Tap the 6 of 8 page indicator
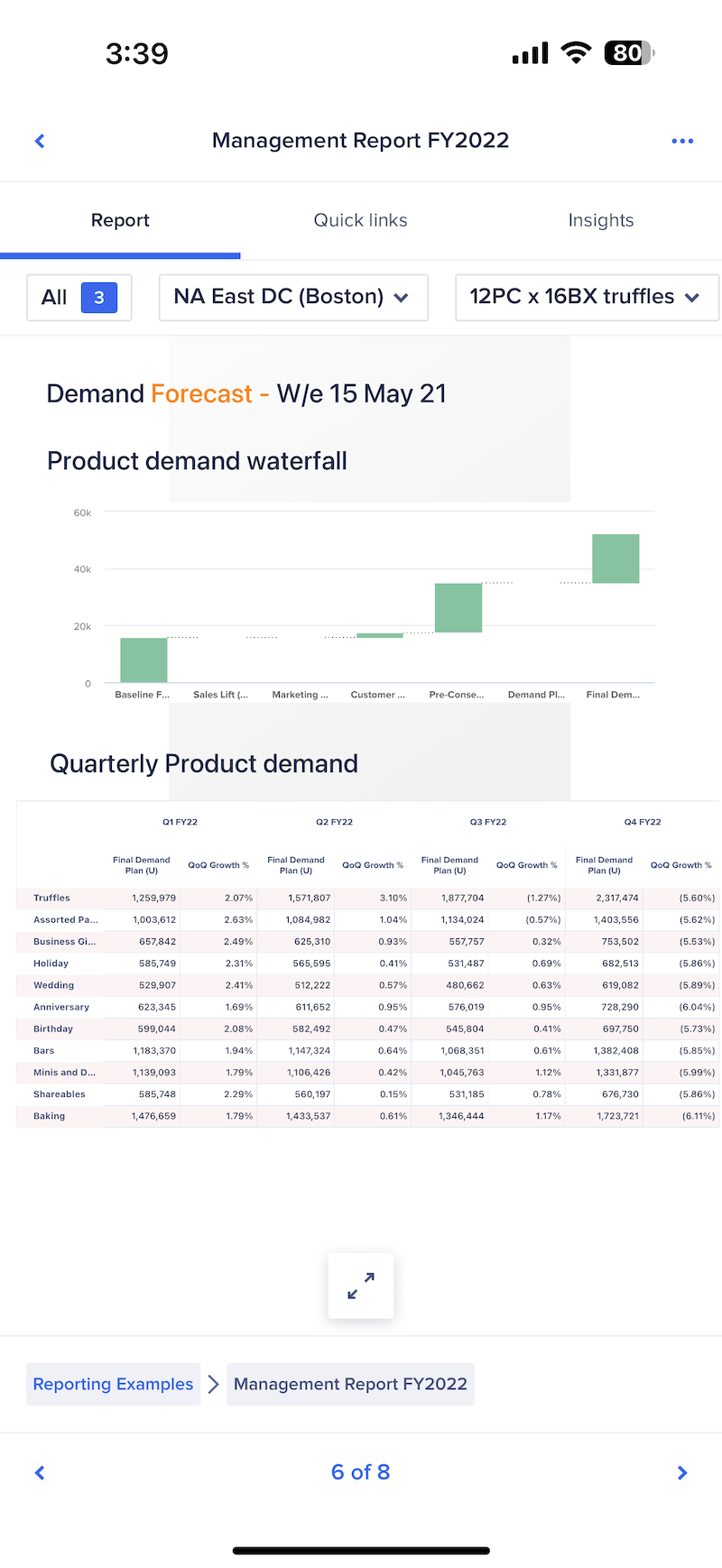The image size is (722, 1568). pos(360,1472)
